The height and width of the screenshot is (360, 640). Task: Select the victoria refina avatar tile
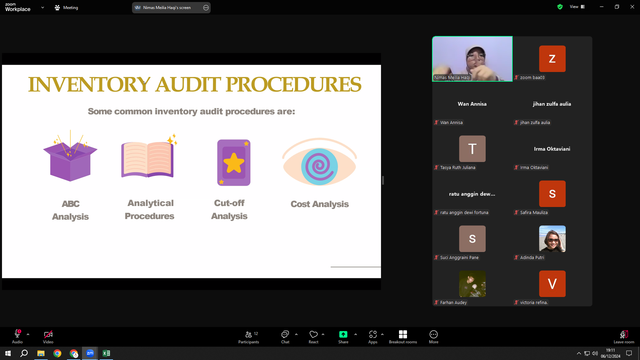552,284
